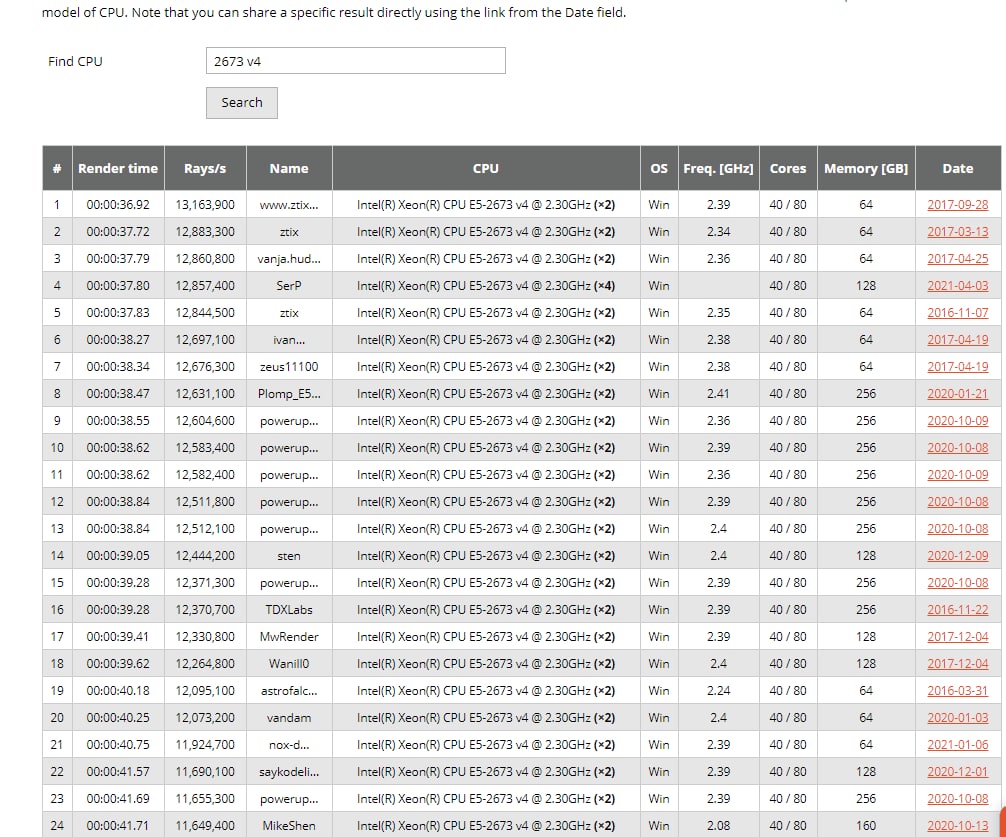Click the name 'vanja.hud...'
The image size is (1006, 837).
coord(289,258)
